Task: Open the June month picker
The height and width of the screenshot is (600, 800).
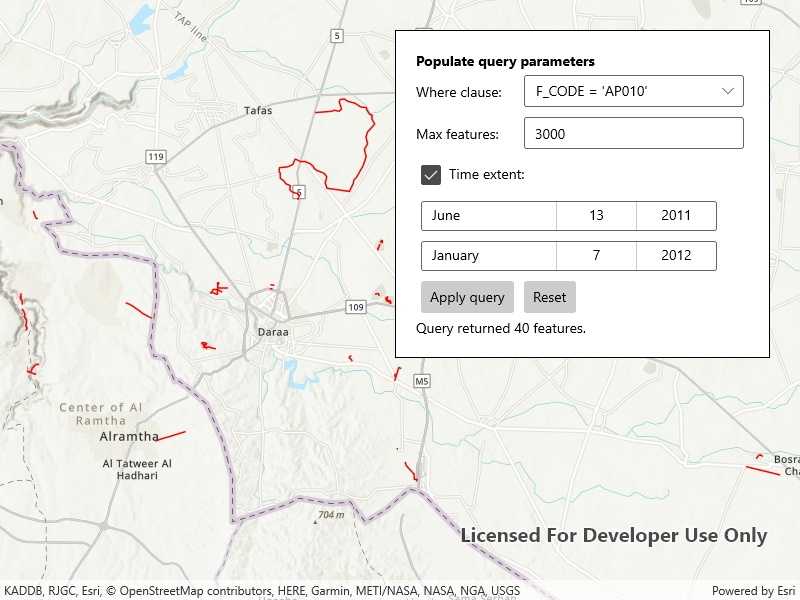Action: [x=488, y=216]
